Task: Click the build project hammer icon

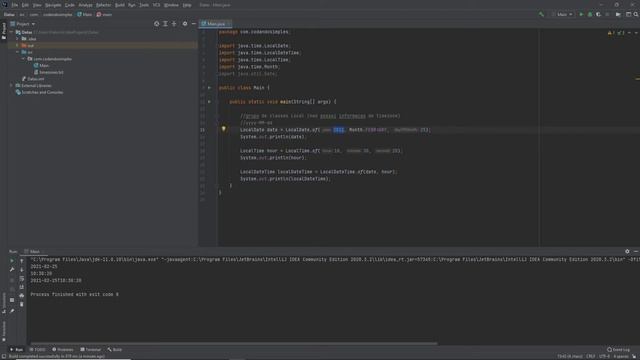Action: click(x=541, y=14)
